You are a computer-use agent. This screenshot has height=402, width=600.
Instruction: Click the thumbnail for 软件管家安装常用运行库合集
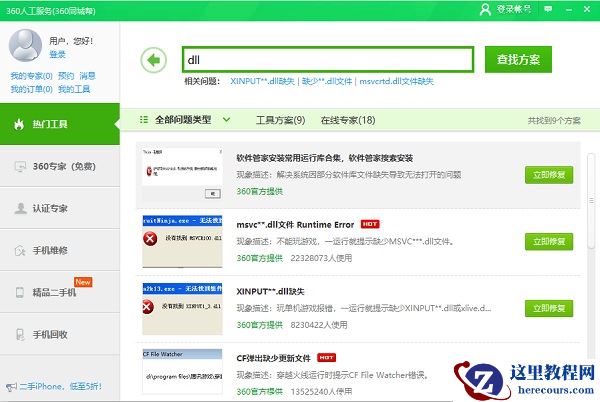pos(182,175)
